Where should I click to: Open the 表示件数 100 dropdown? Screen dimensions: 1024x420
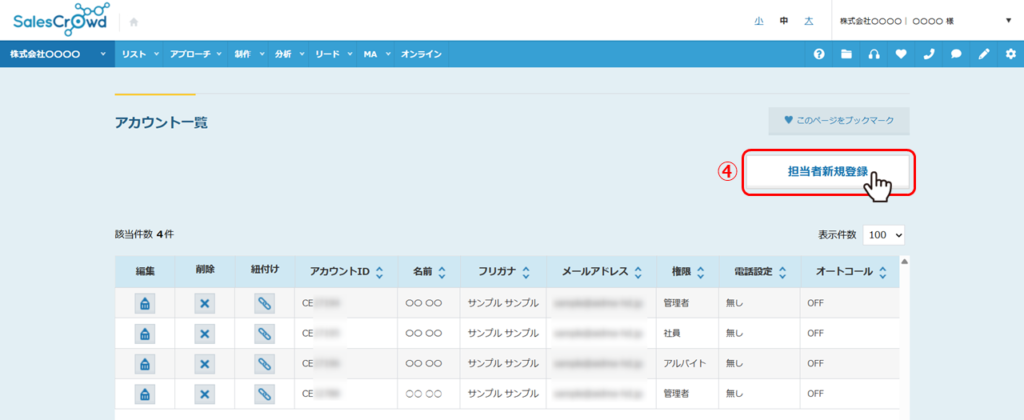[883, 234]
